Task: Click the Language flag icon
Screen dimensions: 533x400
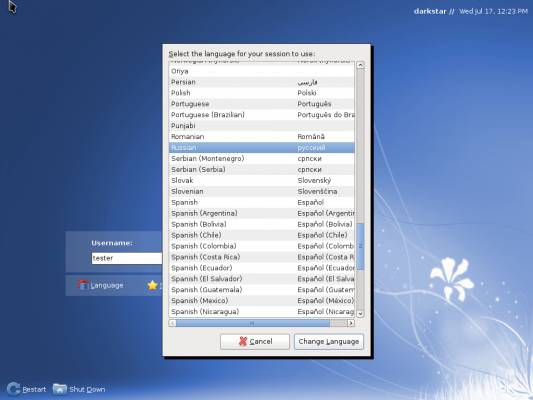Action: point(83,285)
